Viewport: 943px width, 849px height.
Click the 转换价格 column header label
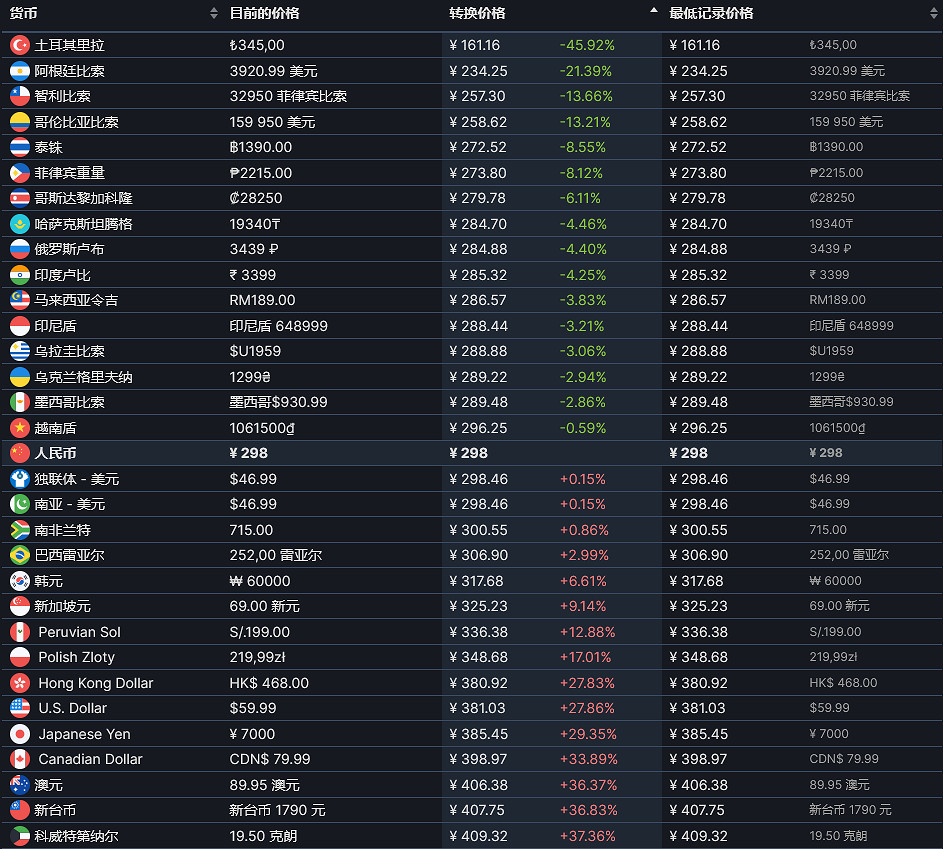(477, 13)
